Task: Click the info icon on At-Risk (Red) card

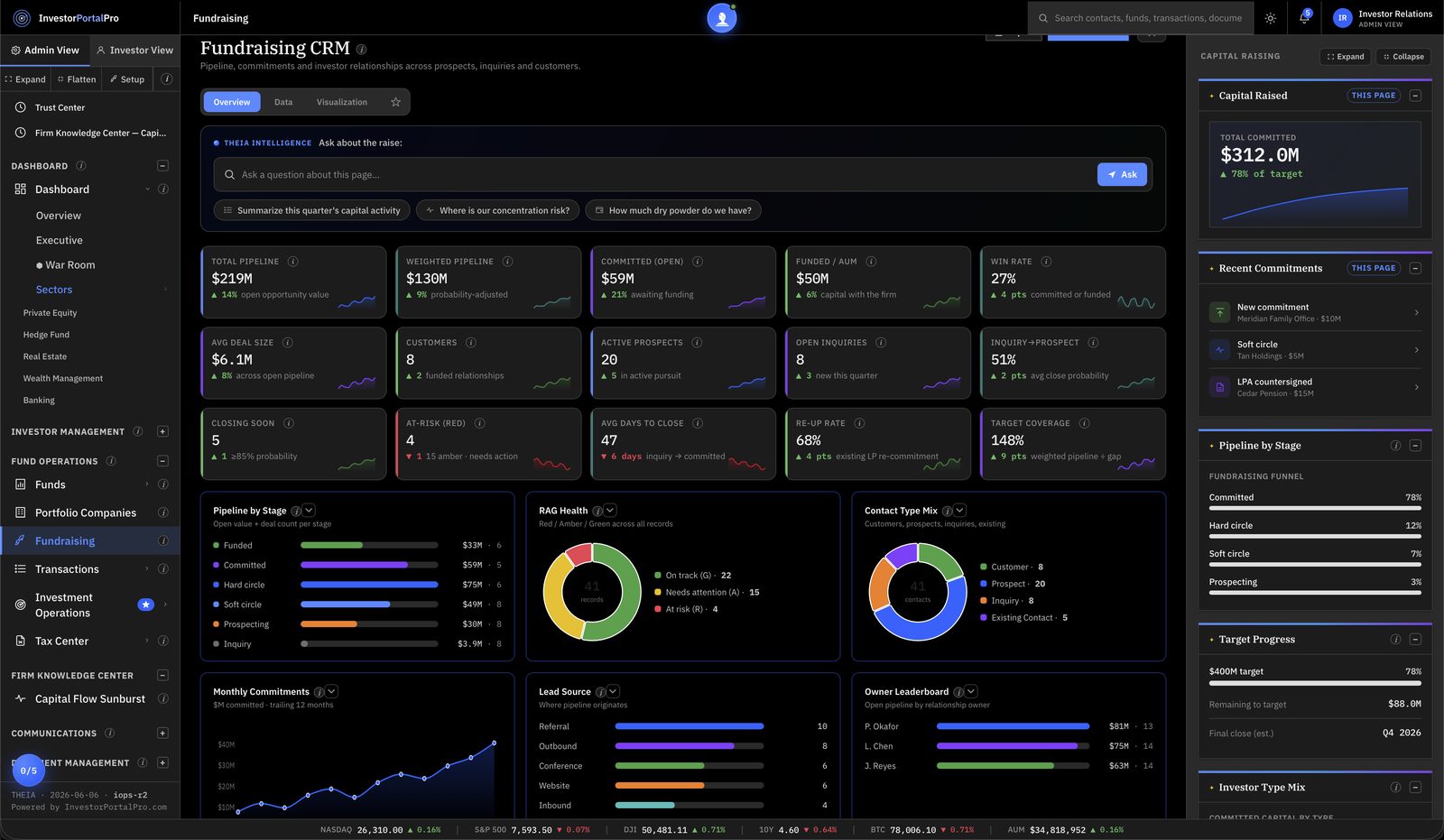Action: (479, 423)
